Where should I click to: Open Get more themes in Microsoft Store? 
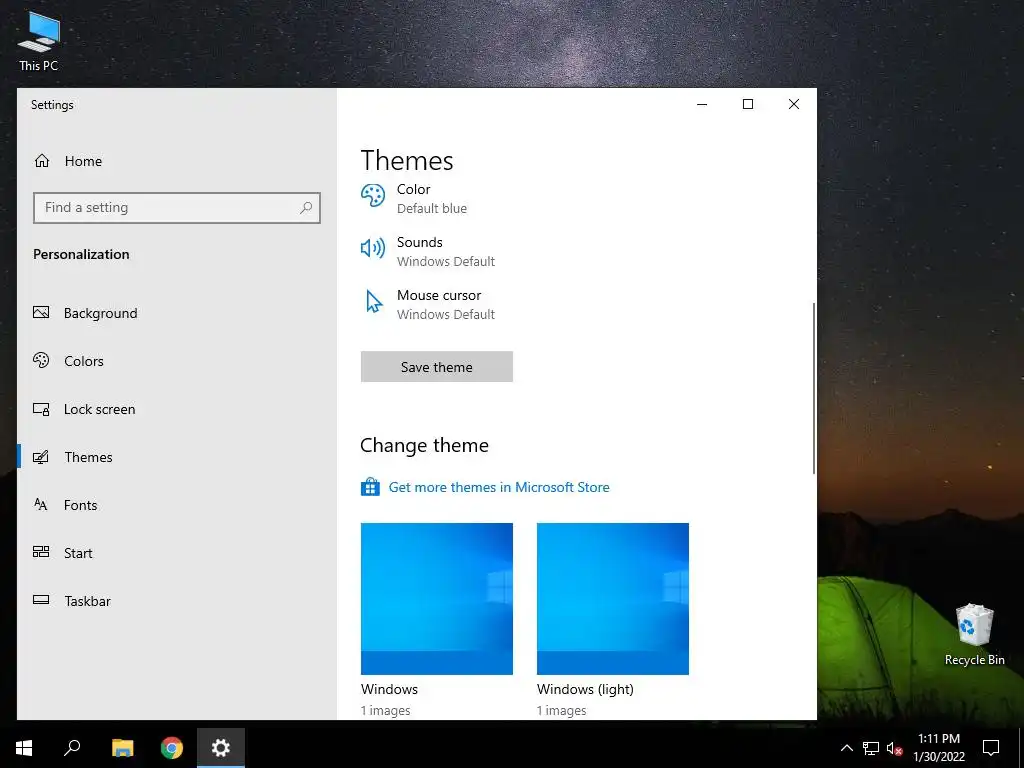(x=499, y=487)
